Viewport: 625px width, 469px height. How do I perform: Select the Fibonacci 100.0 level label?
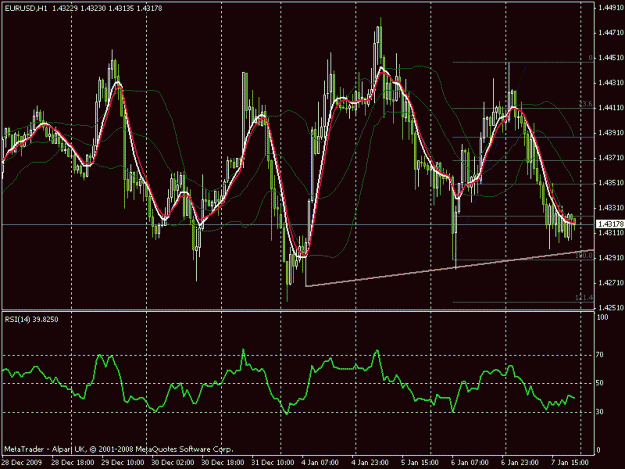584,256
